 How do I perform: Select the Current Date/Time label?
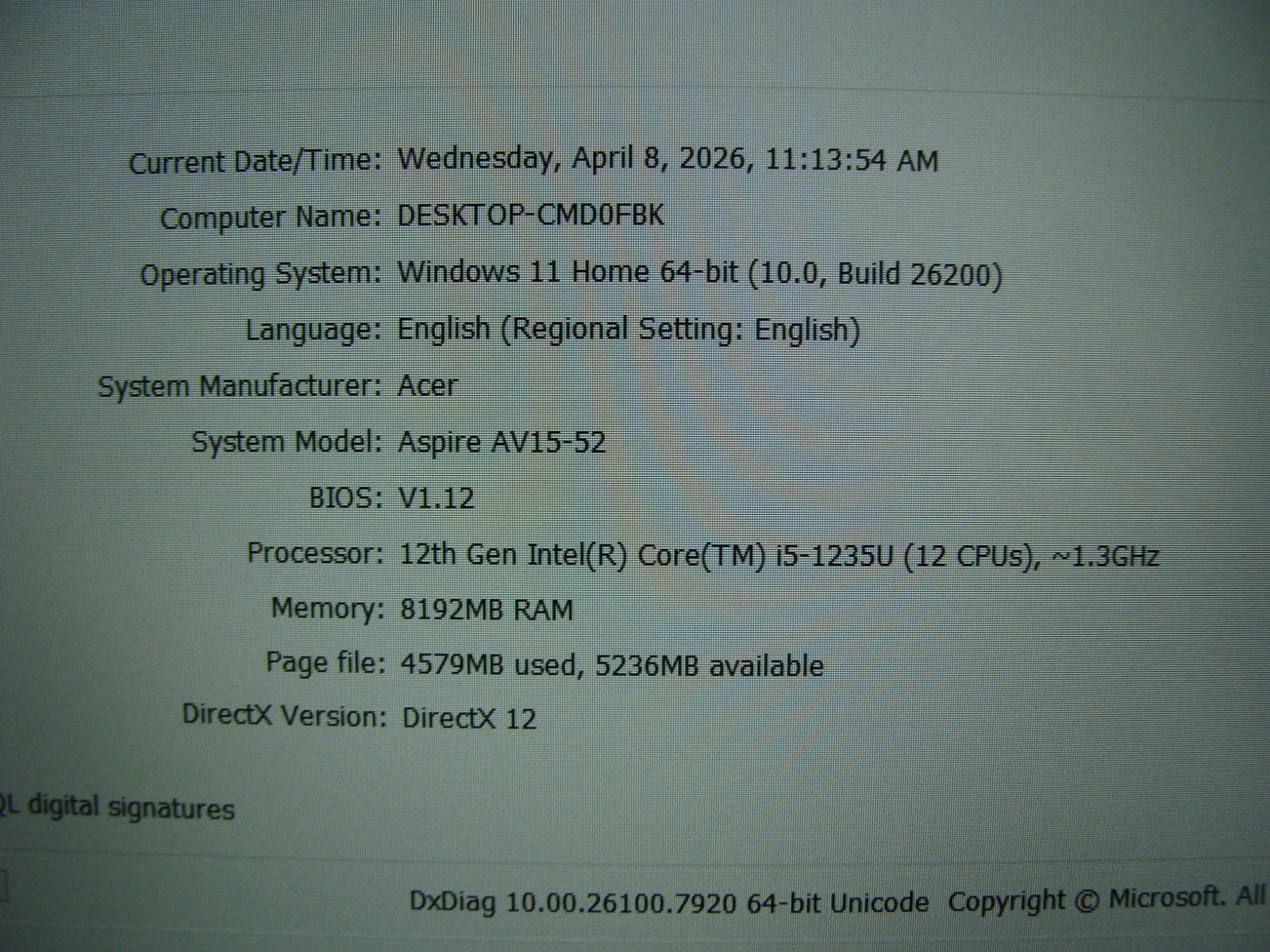click(256, 163)
